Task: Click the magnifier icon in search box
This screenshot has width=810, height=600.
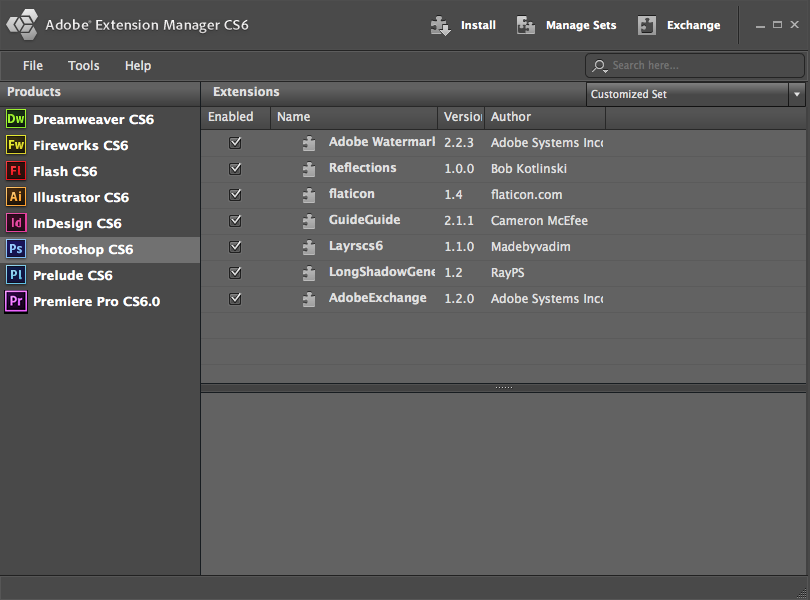Action: [600, 66]
